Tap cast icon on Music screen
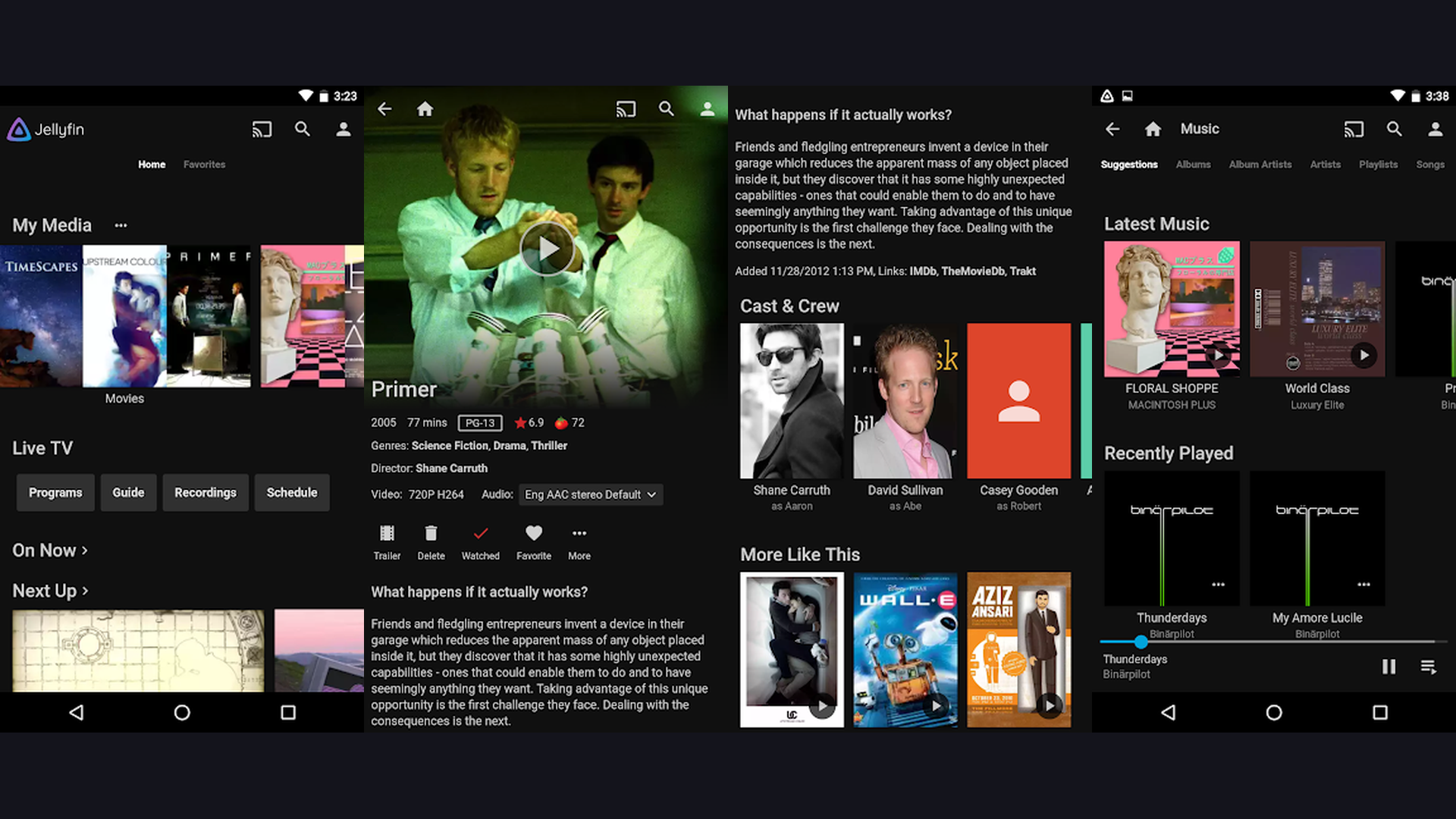 (1354, 130)
